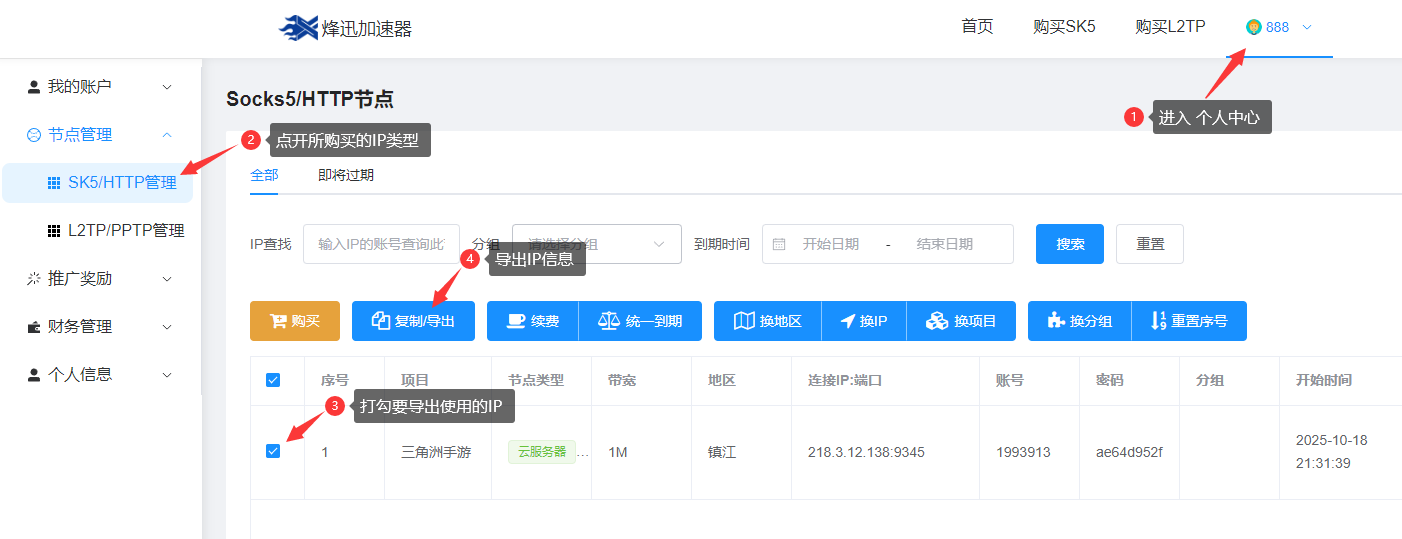Expand the 我的账户 sidebar menu

[x=100, y=87]
